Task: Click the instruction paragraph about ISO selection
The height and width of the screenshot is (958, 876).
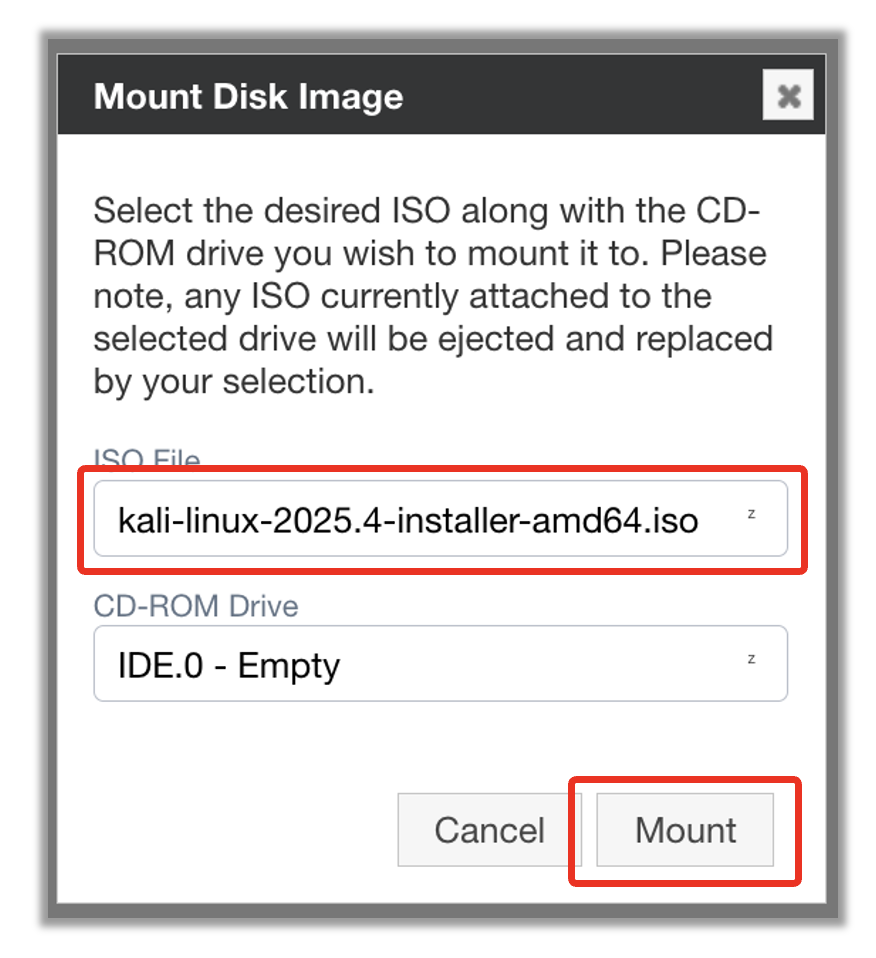Action: (432, 296)
